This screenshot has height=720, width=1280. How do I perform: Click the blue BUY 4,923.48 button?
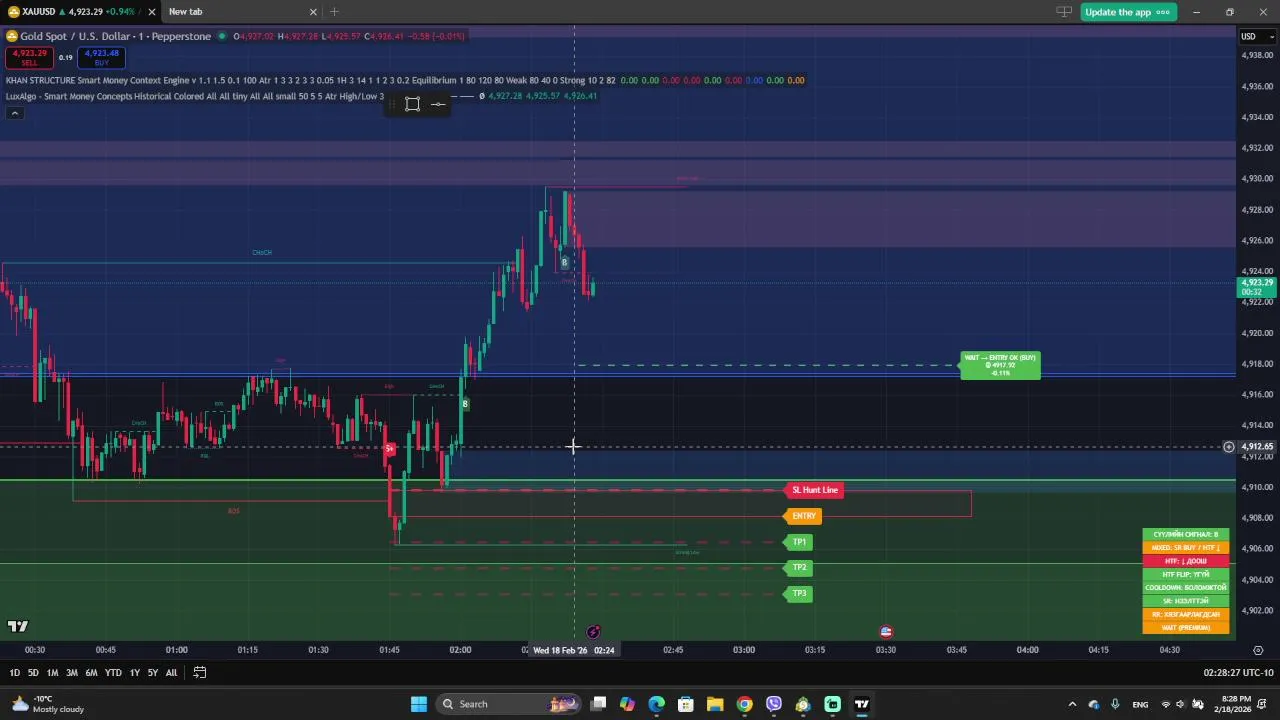[101, 57]
